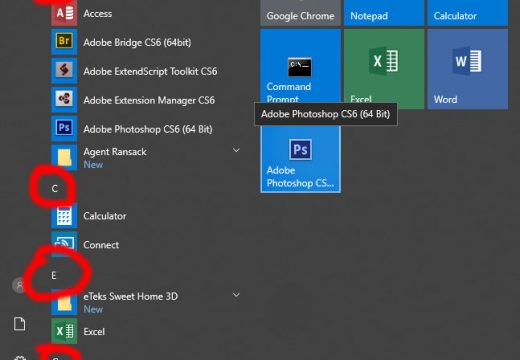
Task: Click the letter C group header
Action: [55, 189]
